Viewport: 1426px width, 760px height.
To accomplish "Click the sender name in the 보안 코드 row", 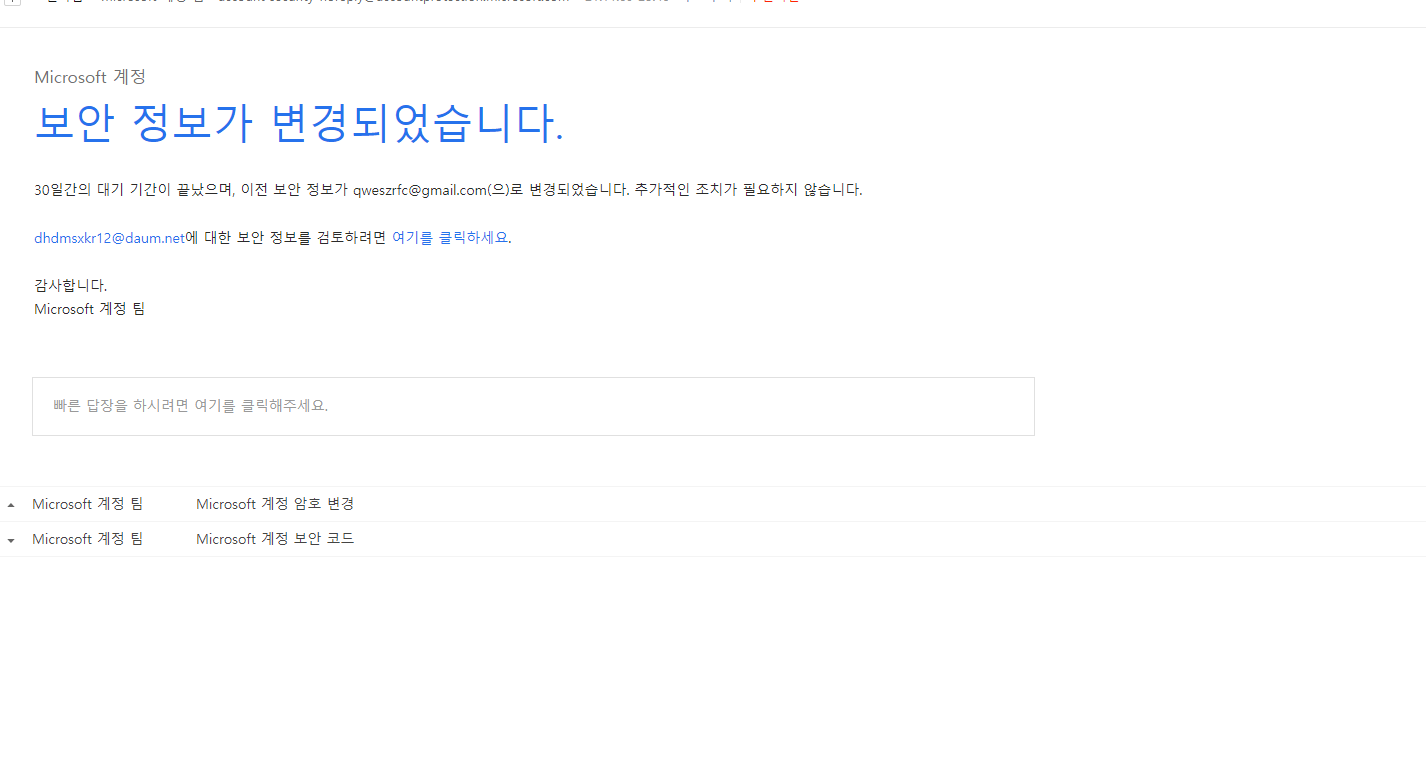I will click(88, 539).
